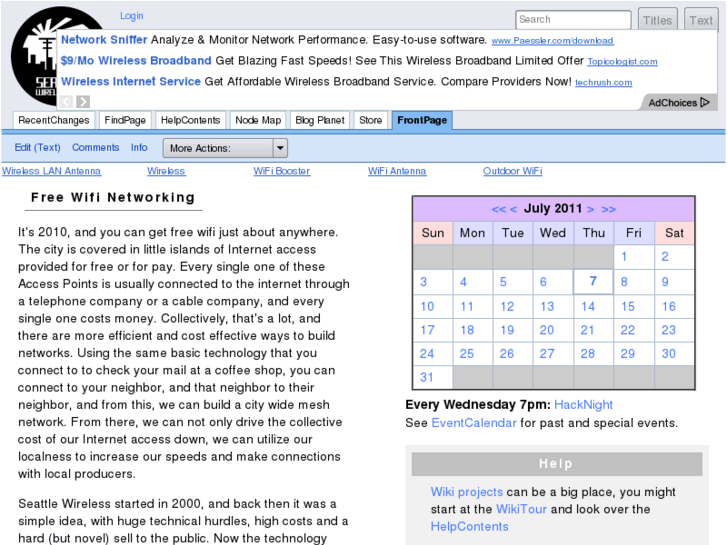
Task: Click the AdChoices icon
Action: point(704,102)
